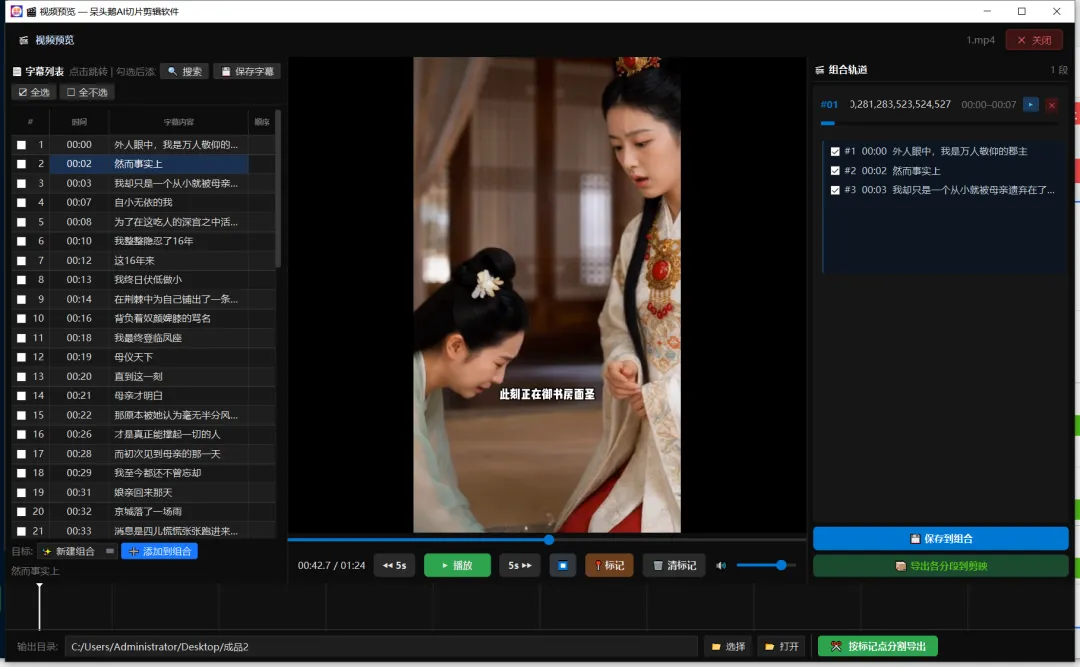Click the green 播放 play button
Image resolution: width=1080 pixels, height=667 pixels.
[x=457, y=565]
